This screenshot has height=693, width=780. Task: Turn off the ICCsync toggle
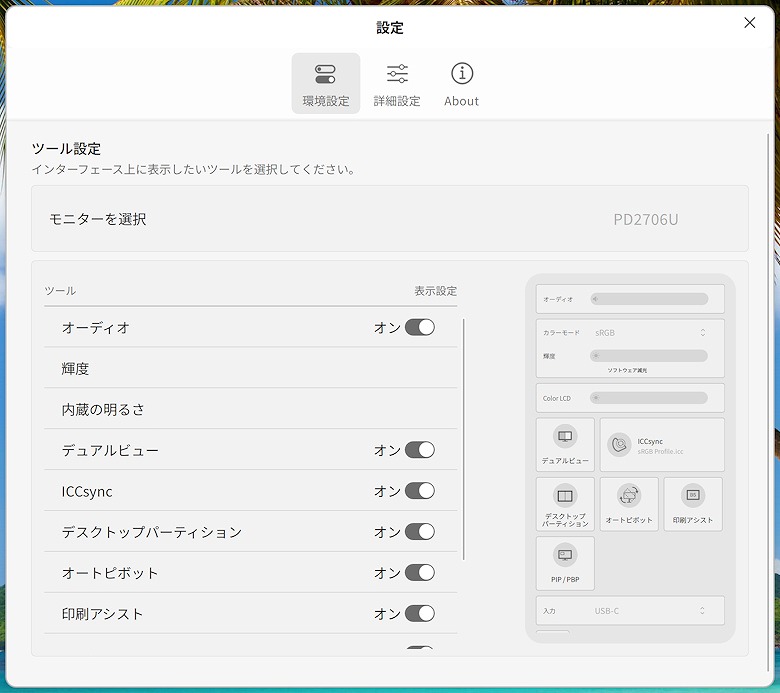[x=420, y=491]
